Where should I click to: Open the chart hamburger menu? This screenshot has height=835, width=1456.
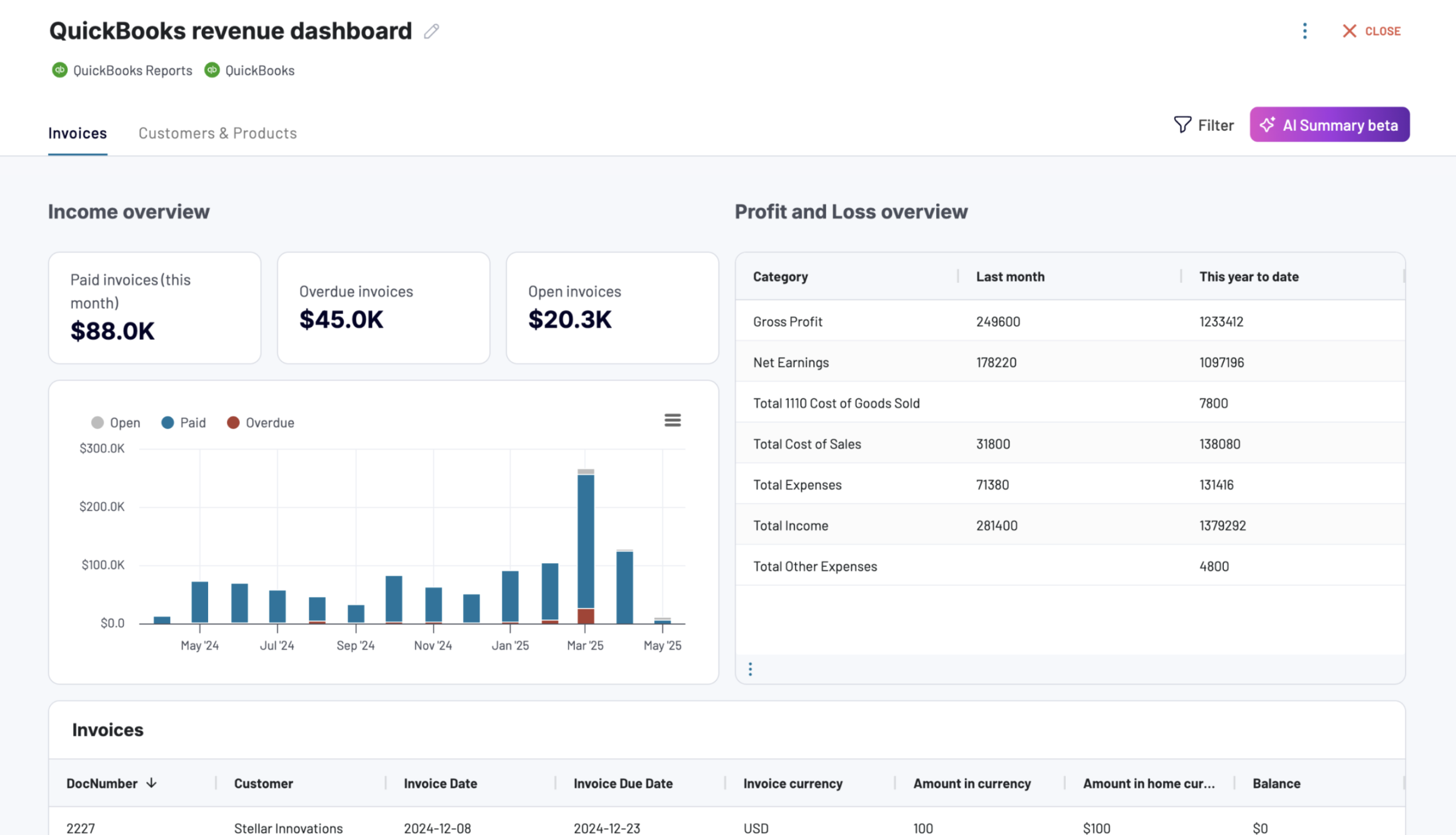click(673, 420)
